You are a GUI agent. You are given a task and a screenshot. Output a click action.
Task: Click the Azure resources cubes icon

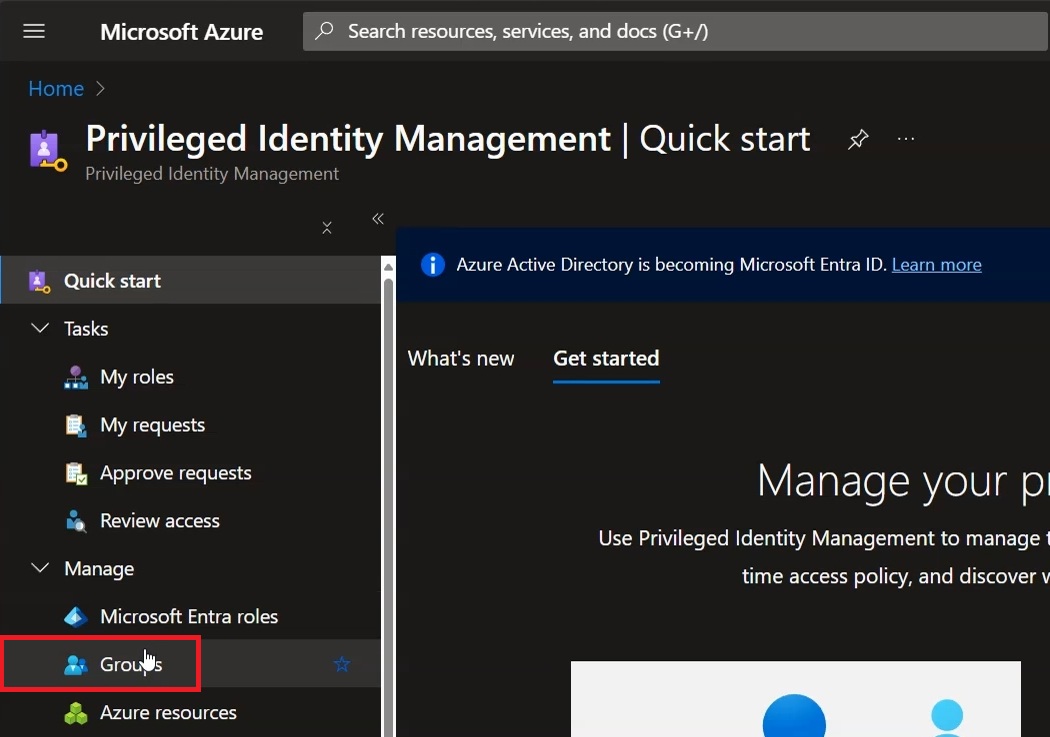tap(76, 713)
